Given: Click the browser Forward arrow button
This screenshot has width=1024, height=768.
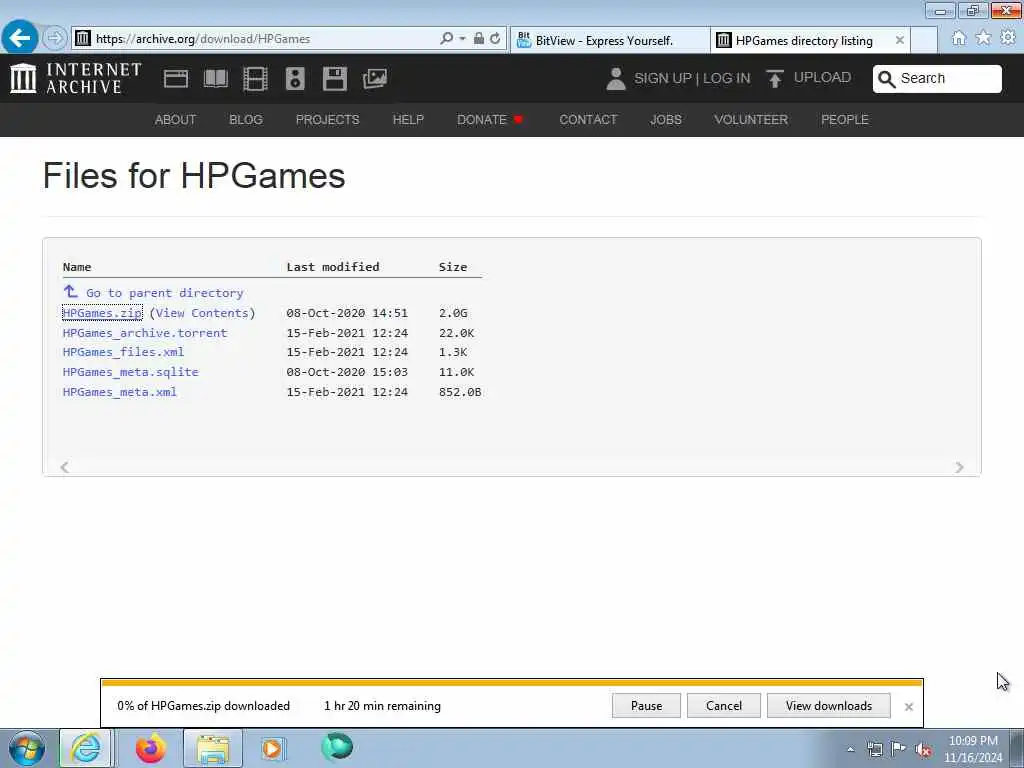Looking at the screenshot, I should [56, 38].
